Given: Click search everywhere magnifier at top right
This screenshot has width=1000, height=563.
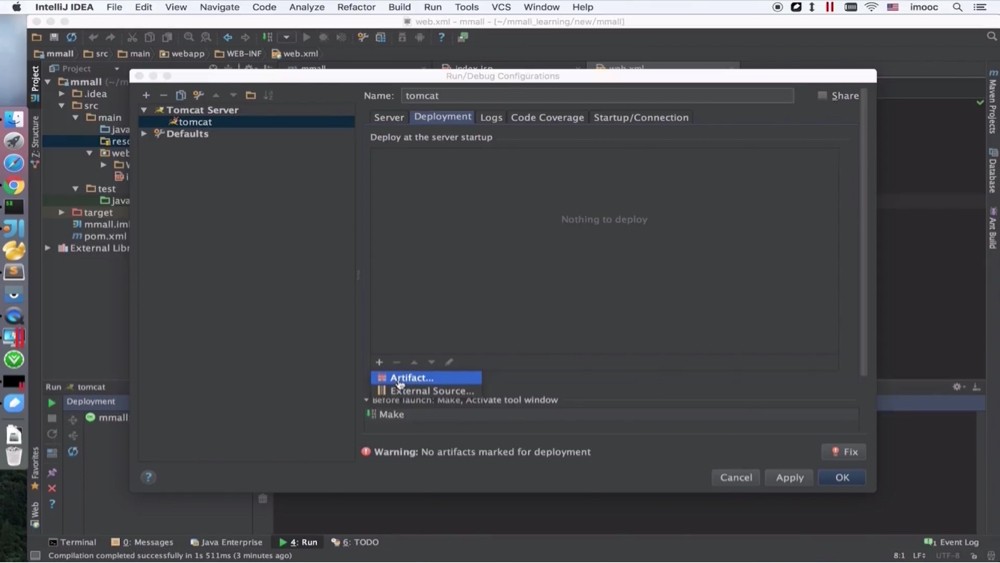Looking at the screenshot, I should pyautogui.click(x=991, y=37).
